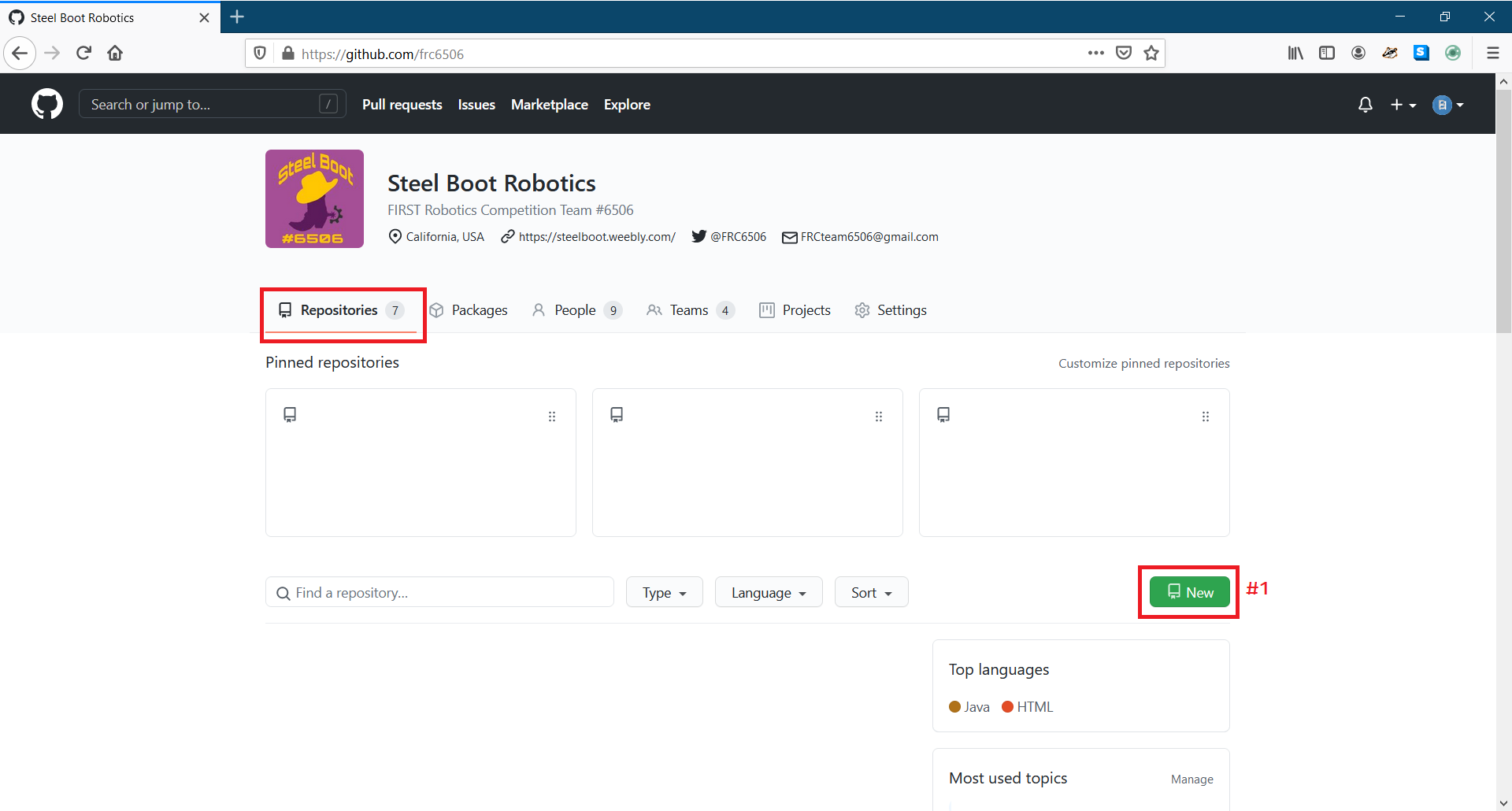The height and width of the screenshot is (811, 1512).
Task: Click the Firefox home icon
Action: coord(115,54)
